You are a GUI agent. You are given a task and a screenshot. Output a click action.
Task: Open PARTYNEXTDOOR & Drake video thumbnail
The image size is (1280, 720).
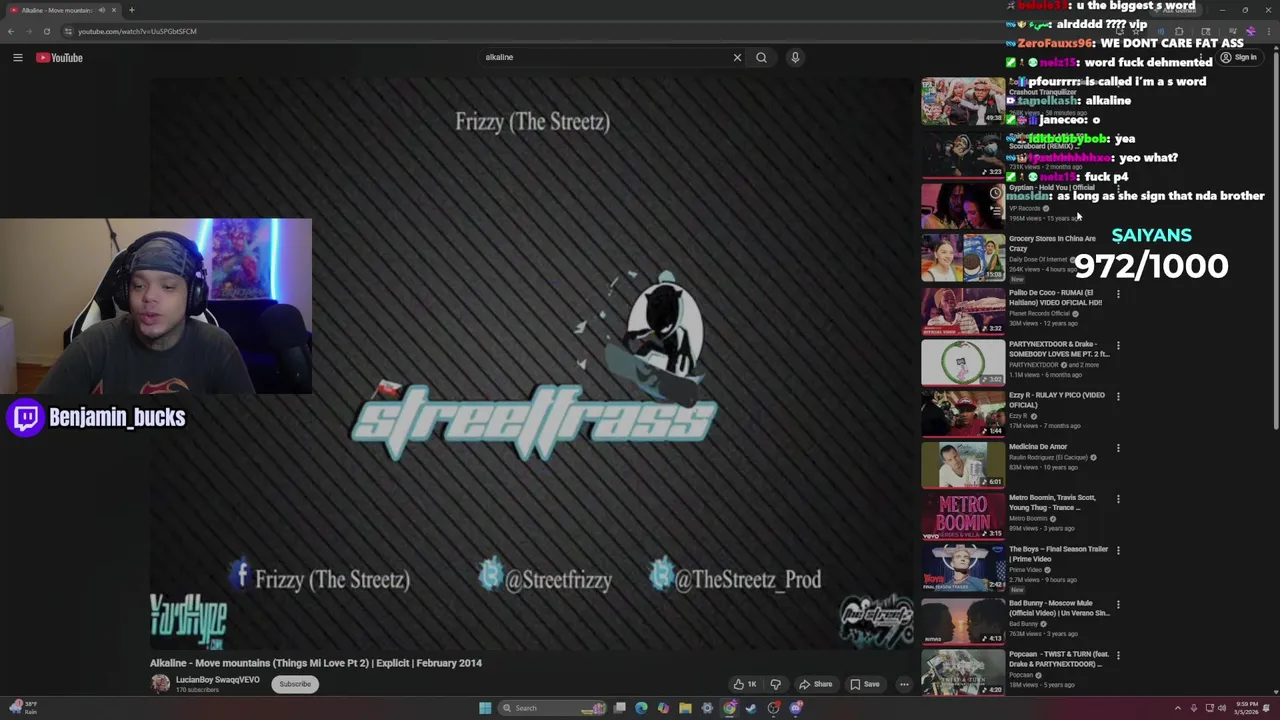tap(963, 362)
